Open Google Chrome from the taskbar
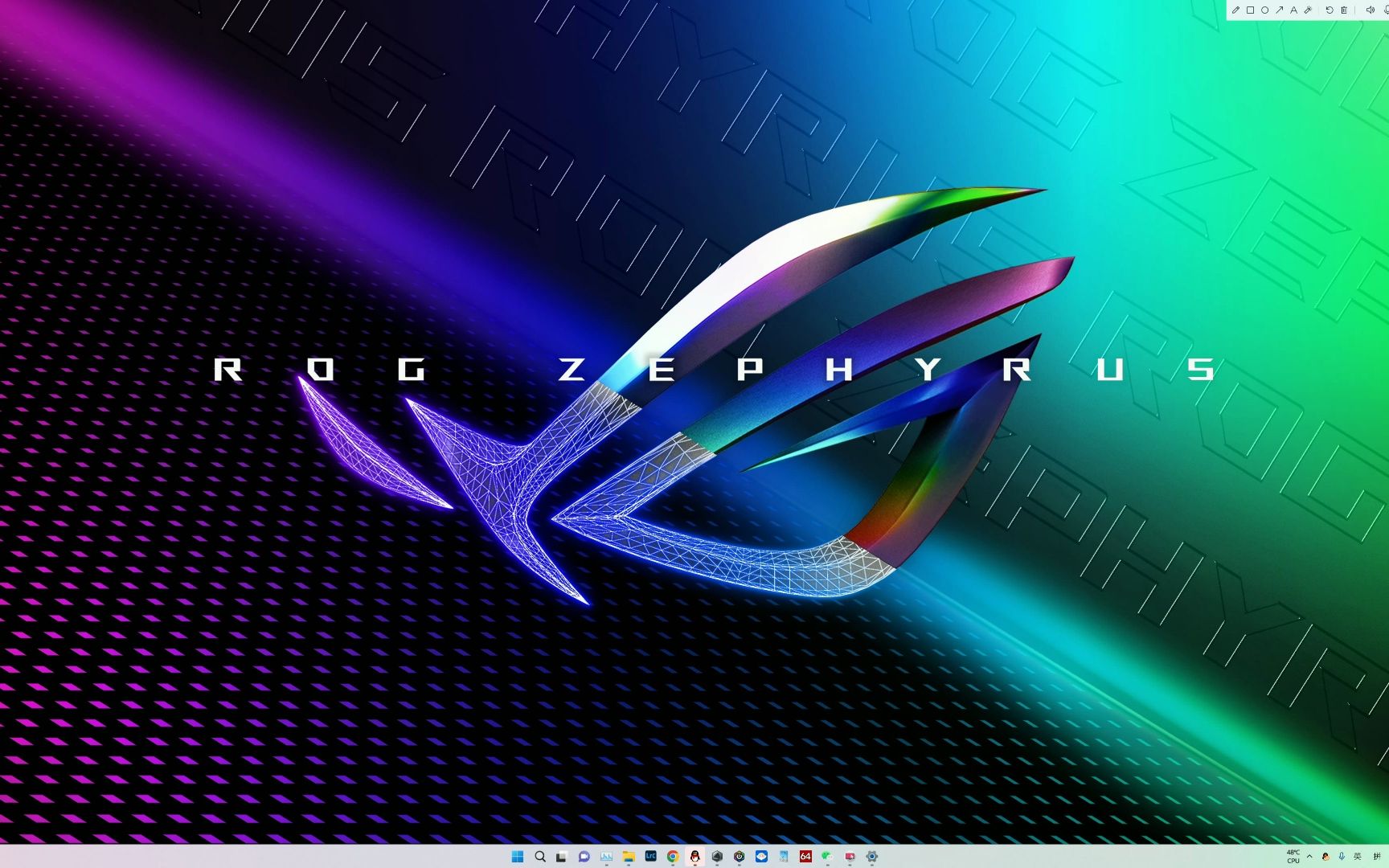 click(x=673, y=857)
